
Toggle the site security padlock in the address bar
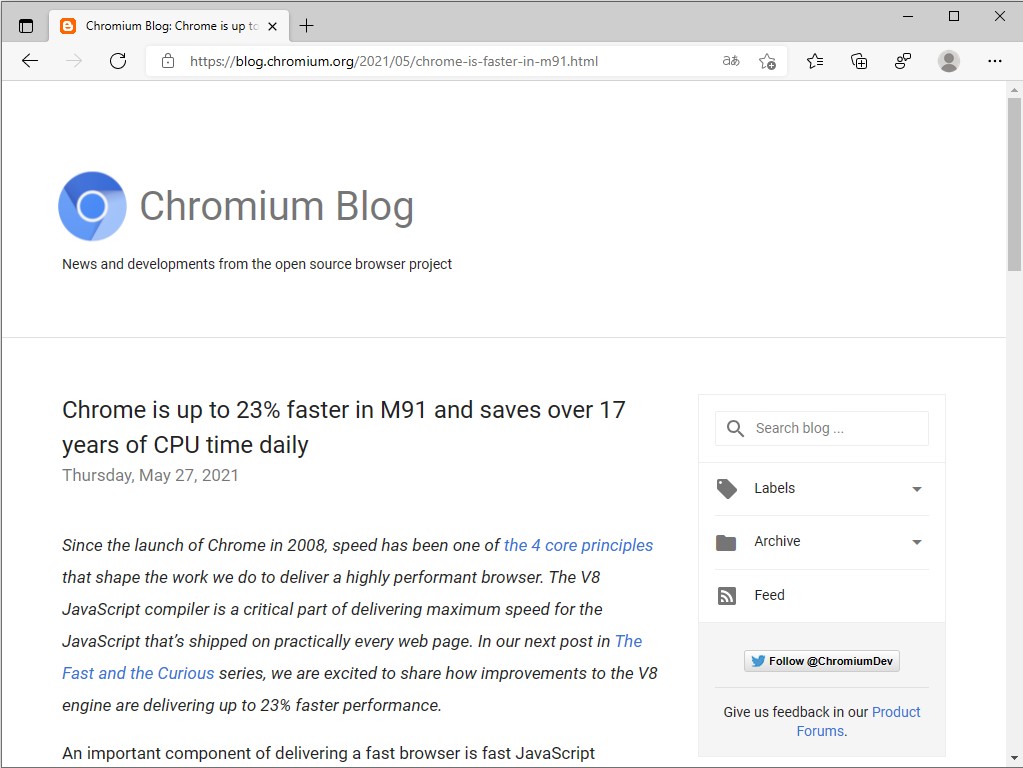pos(167,61)
